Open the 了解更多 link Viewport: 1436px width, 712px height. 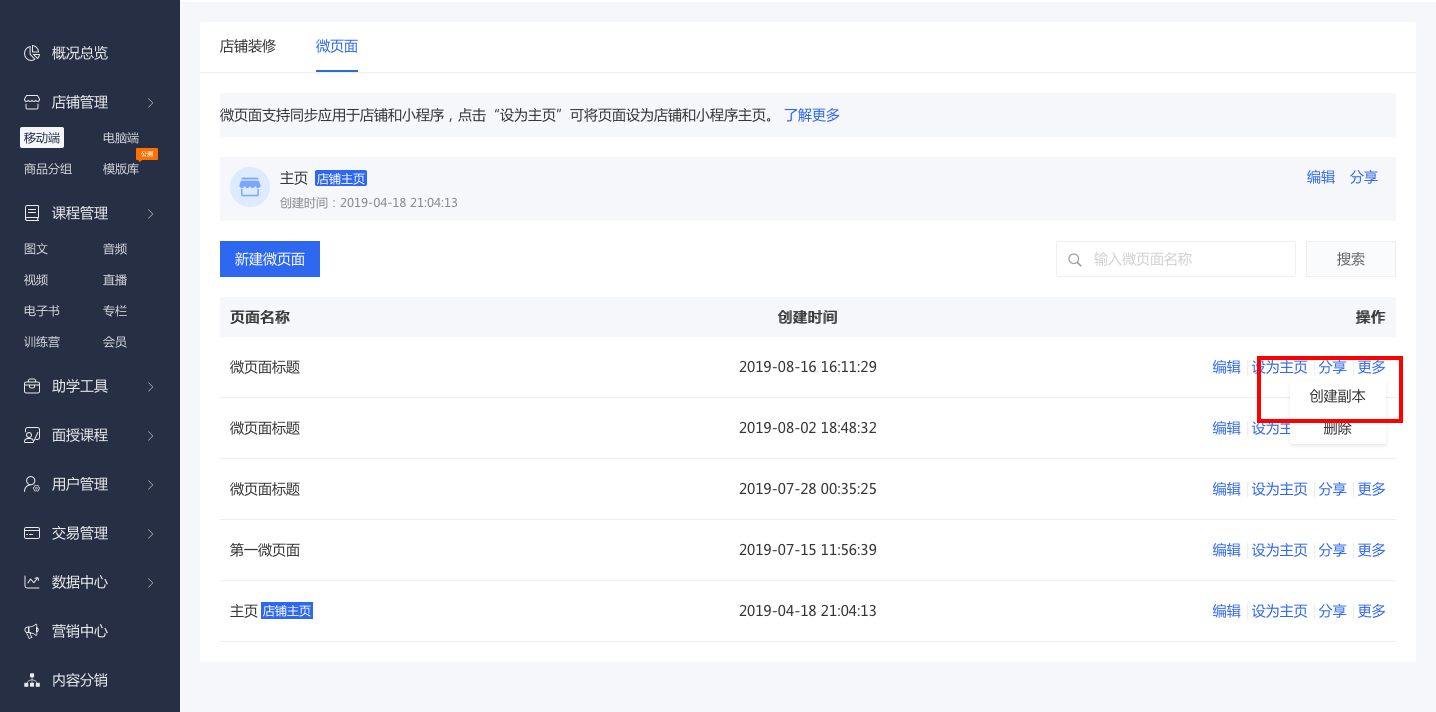(x=812, y=115)
